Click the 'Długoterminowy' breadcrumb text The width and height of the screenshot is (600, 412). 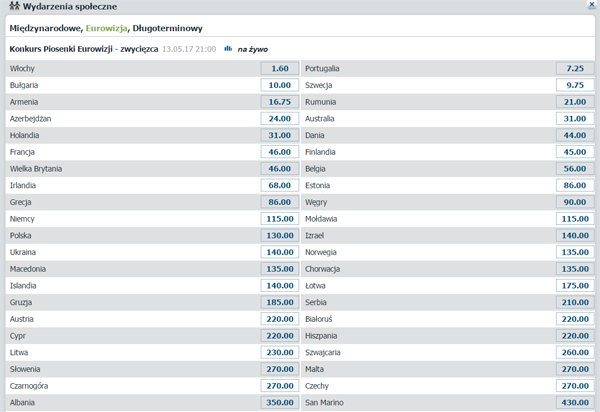[167, 29]
